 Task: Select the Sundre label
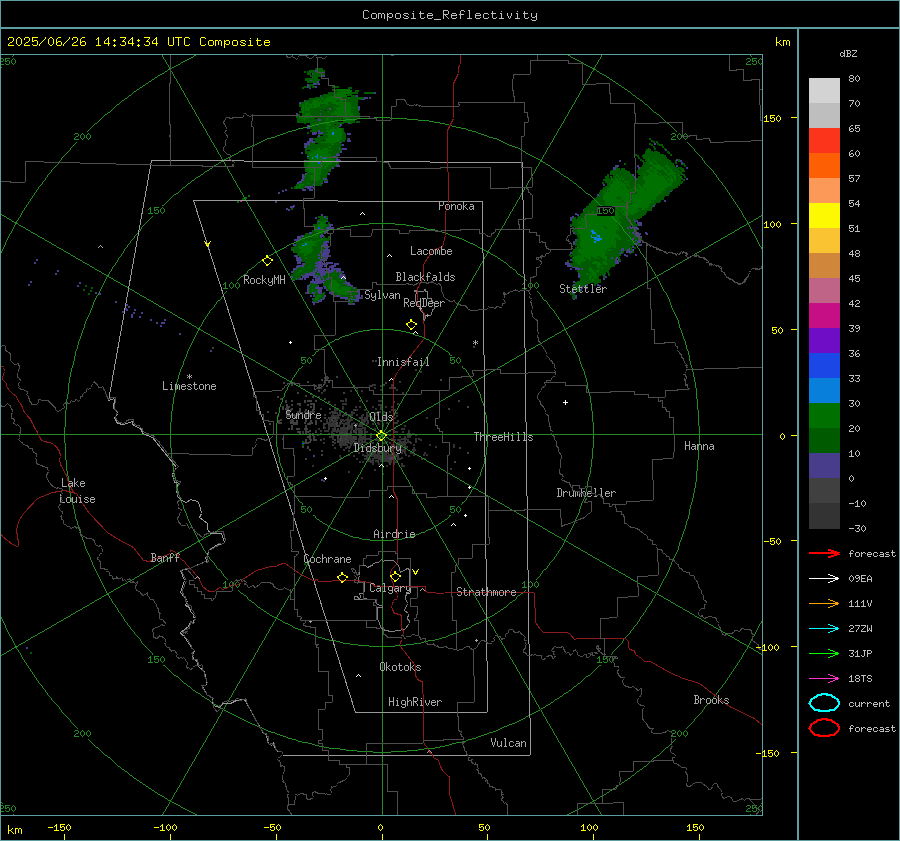click(303, 415)
